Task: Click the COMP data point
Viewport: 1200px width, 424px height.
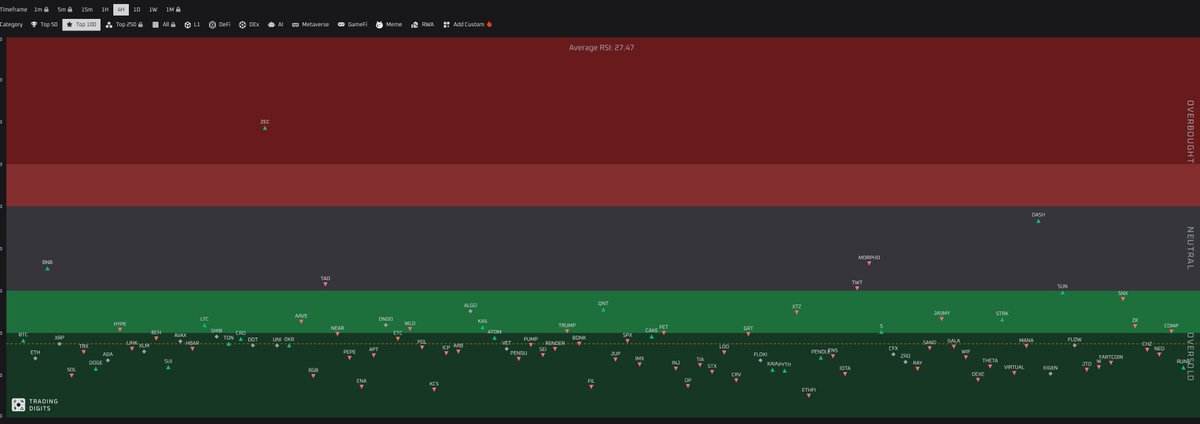Action: point(1171,332)
